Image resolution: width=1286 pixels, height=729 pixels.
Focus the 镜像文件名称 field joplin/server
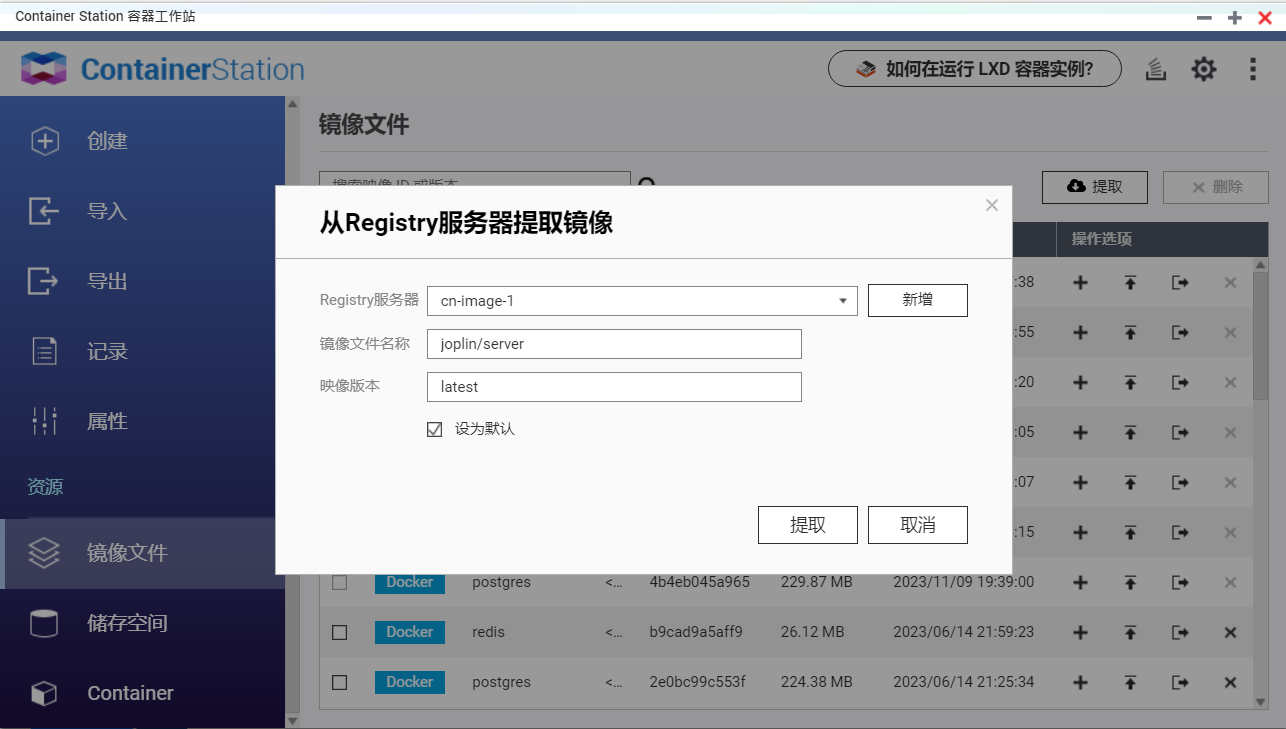coord(614,344)
